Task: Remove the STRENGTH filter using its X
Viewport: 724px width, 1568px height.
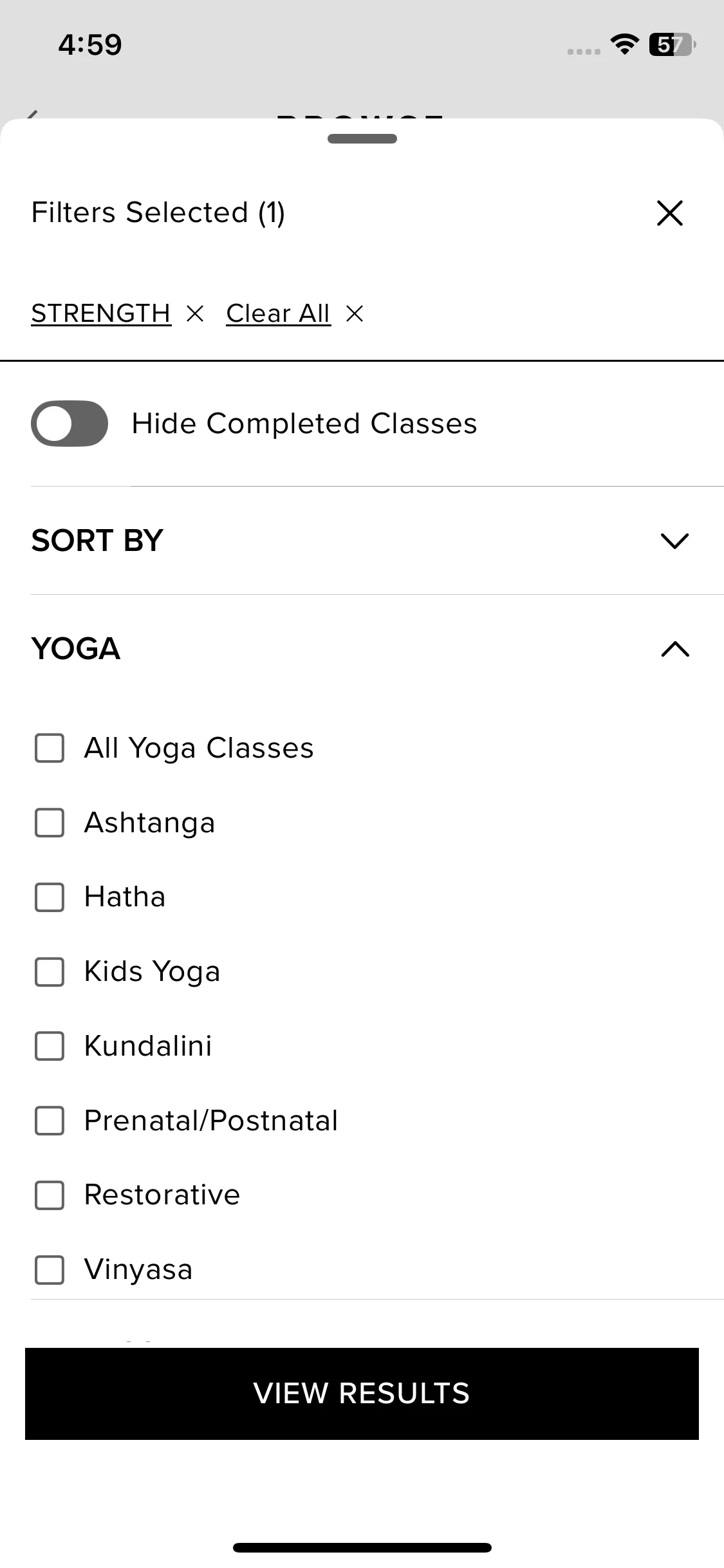Action: (194, 313)
